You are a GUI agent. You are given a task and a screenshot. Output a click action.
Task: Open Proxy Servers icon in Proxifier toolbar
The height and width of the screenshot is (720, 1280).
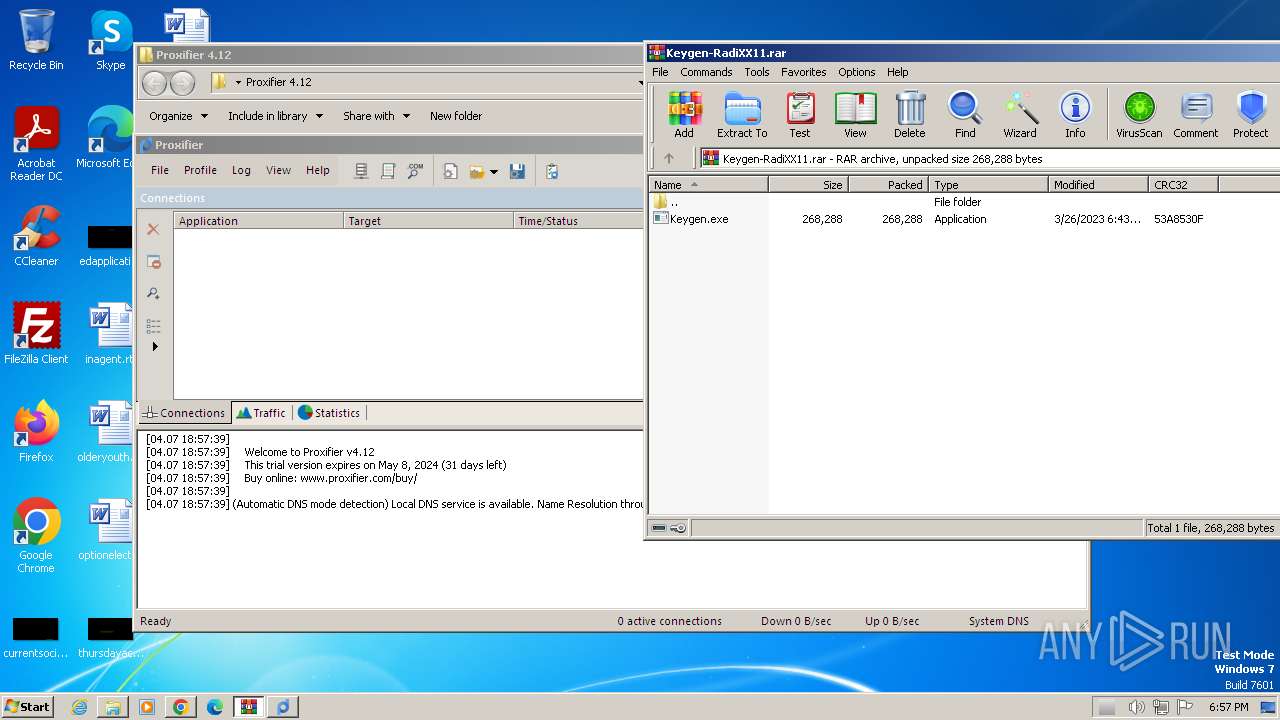[x=361, y=171]
